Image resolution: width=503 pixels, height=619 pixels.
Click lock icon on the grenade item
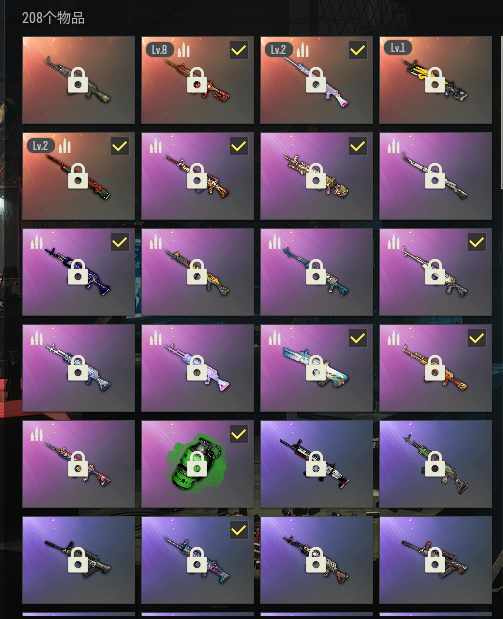[x=197, y=463]
